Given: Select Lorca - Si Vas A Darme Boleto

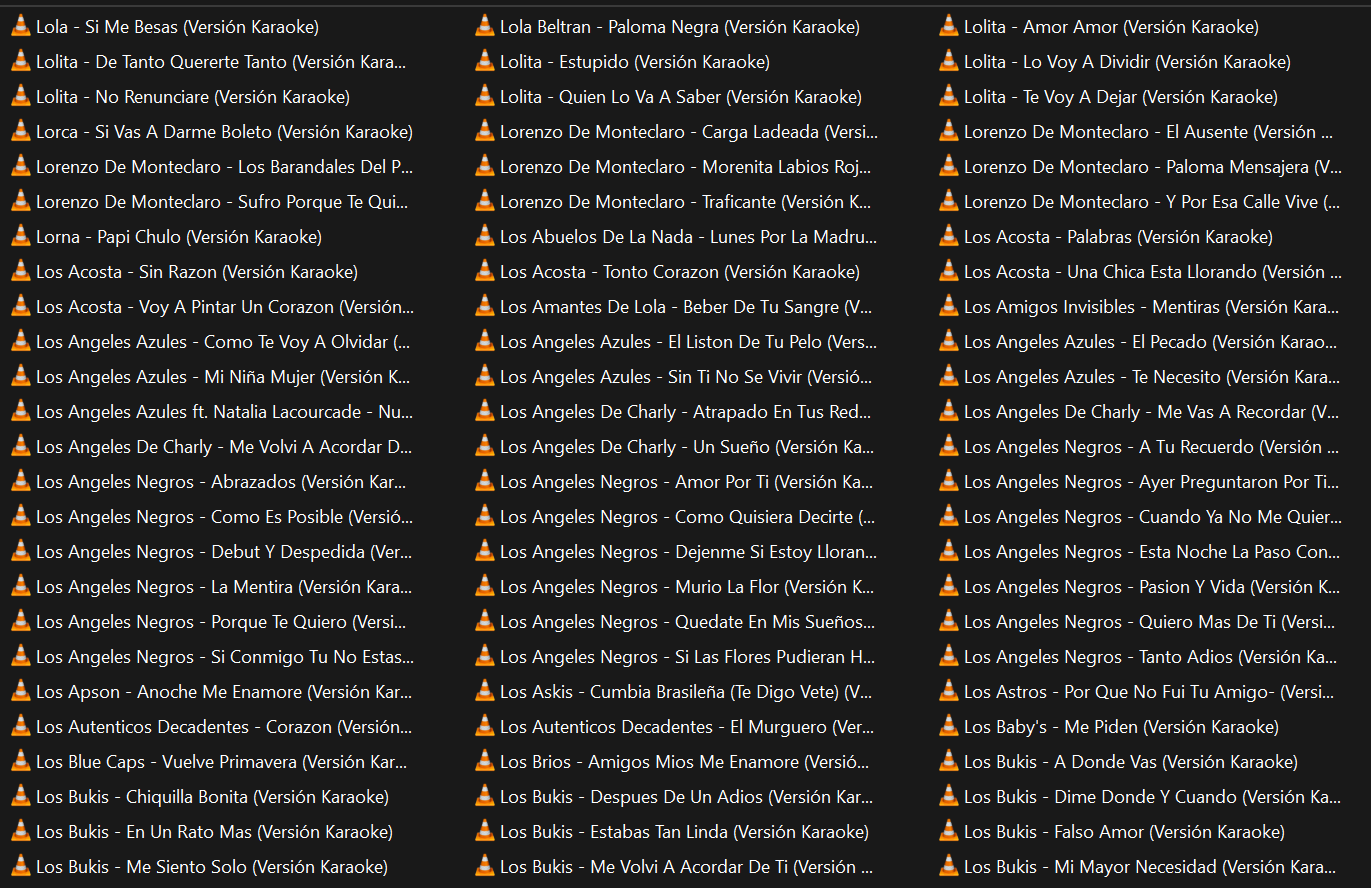Looking at the screenshot, I should click(x=224, y=132).
